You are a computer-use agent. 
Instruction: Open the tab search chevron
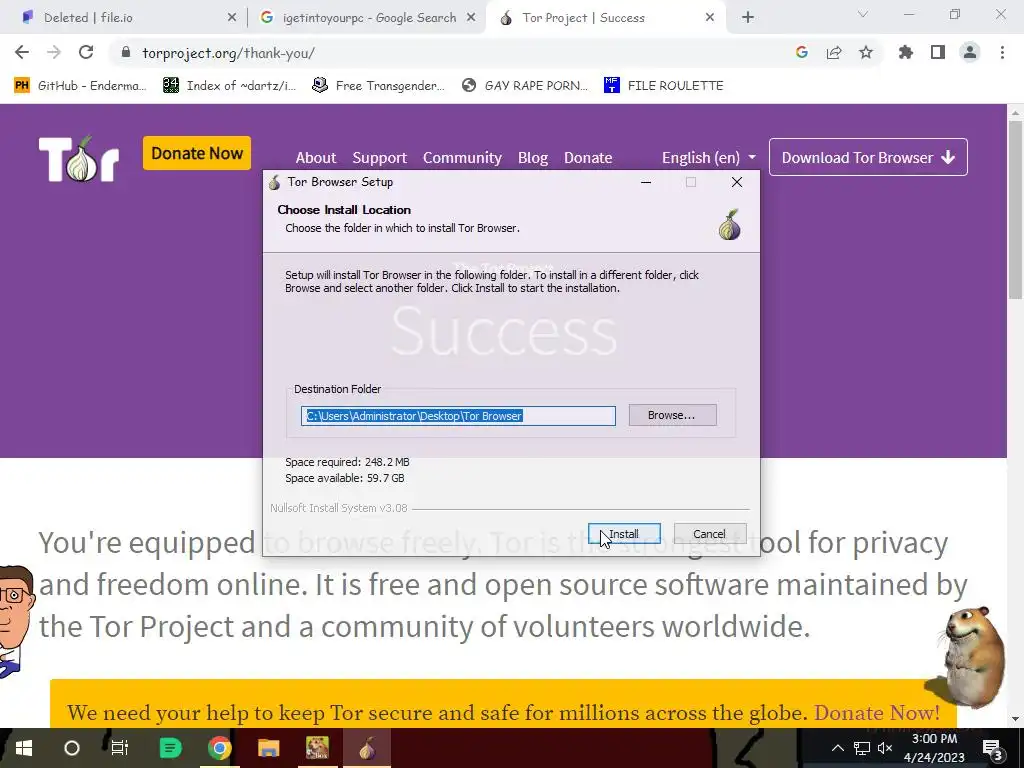(x=863, y=14)
